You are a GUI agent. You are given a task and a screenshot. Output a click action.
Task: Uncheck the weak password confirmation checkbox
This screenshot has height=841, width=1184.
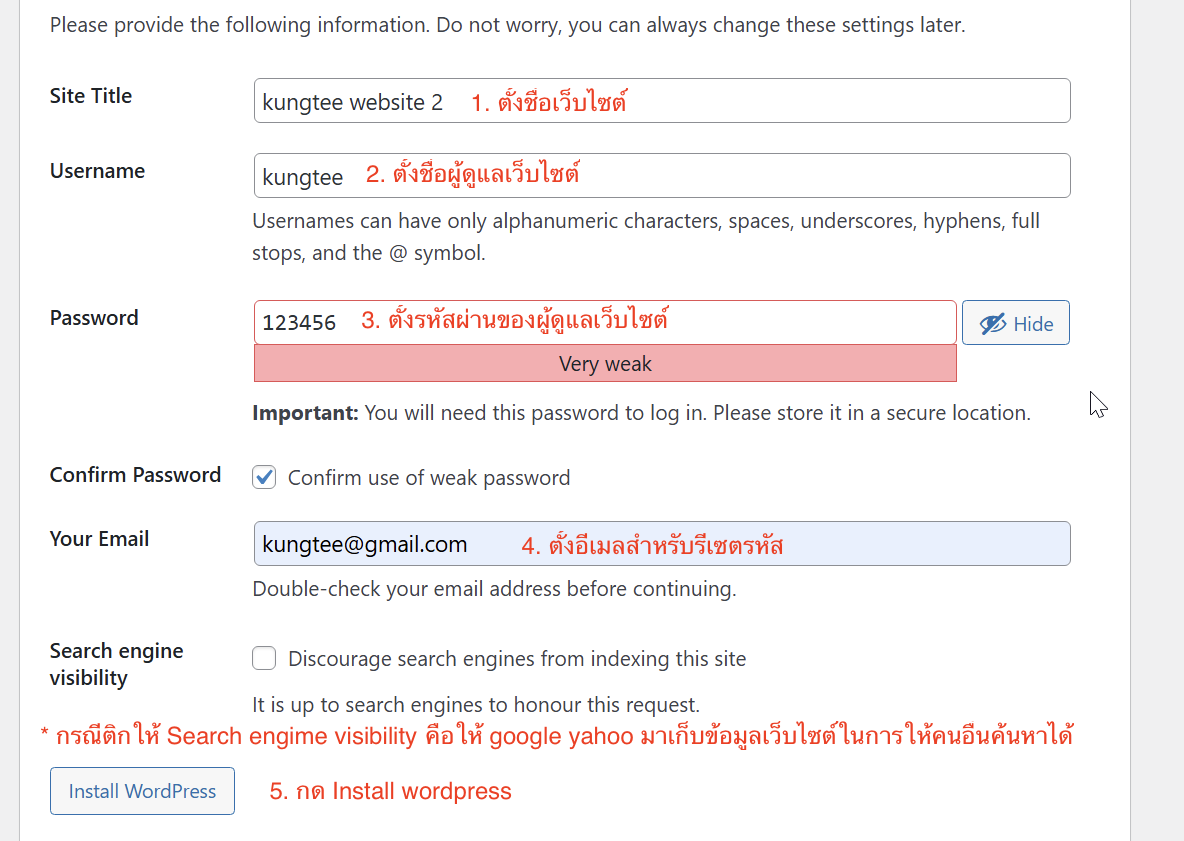pos(264,477)
